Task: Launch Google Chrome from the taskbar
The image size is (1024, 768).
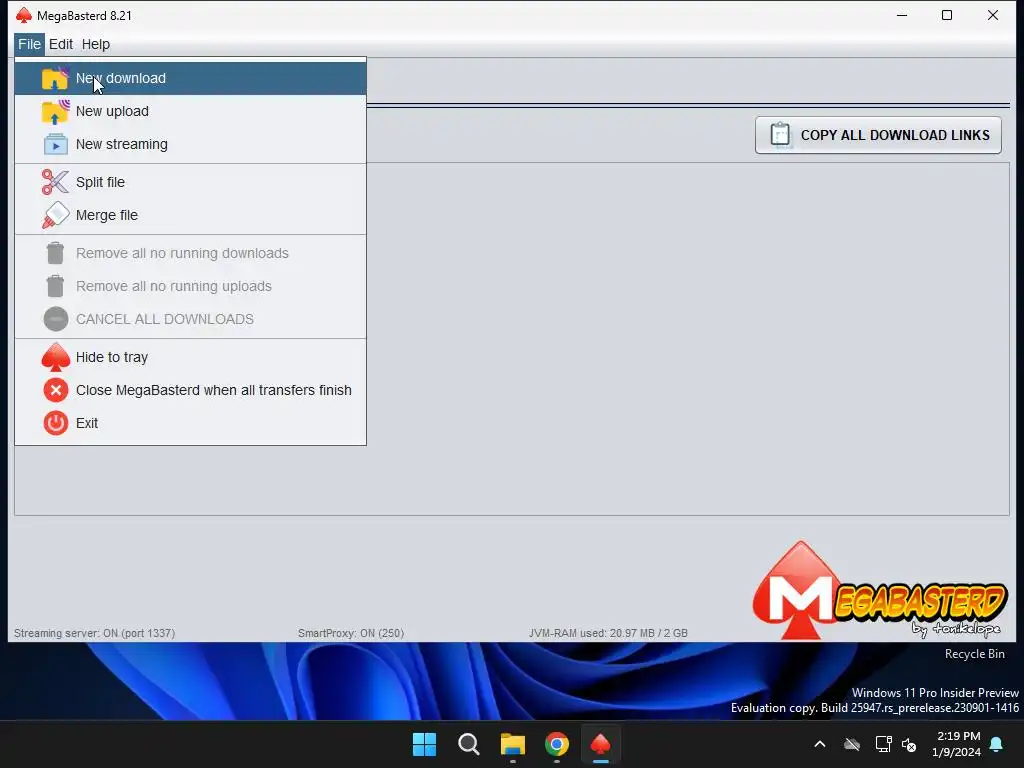Action: (556, 744)
